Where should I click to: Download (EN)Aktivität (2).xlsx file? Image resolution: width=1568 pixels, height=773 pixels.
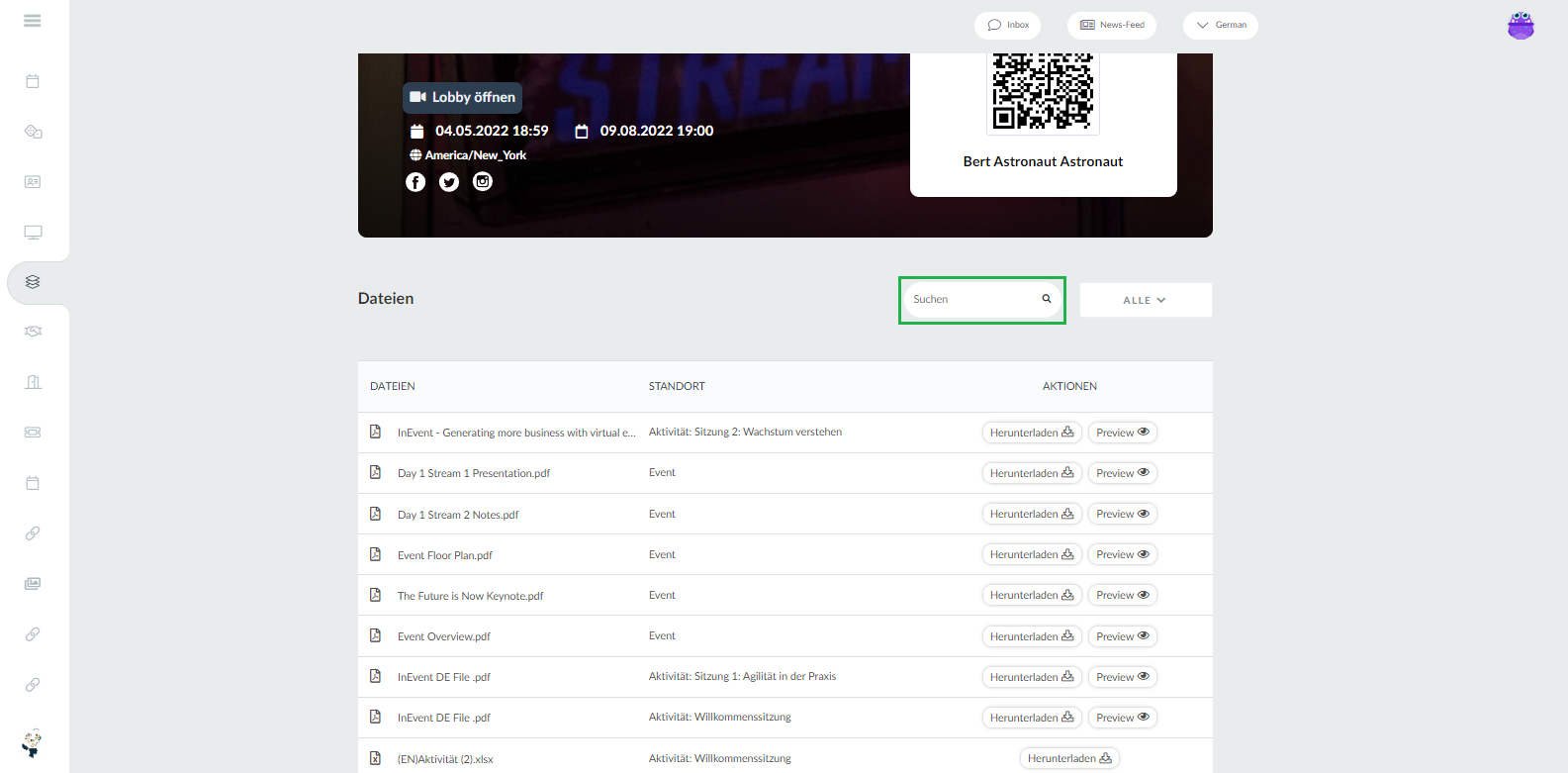1069,758
